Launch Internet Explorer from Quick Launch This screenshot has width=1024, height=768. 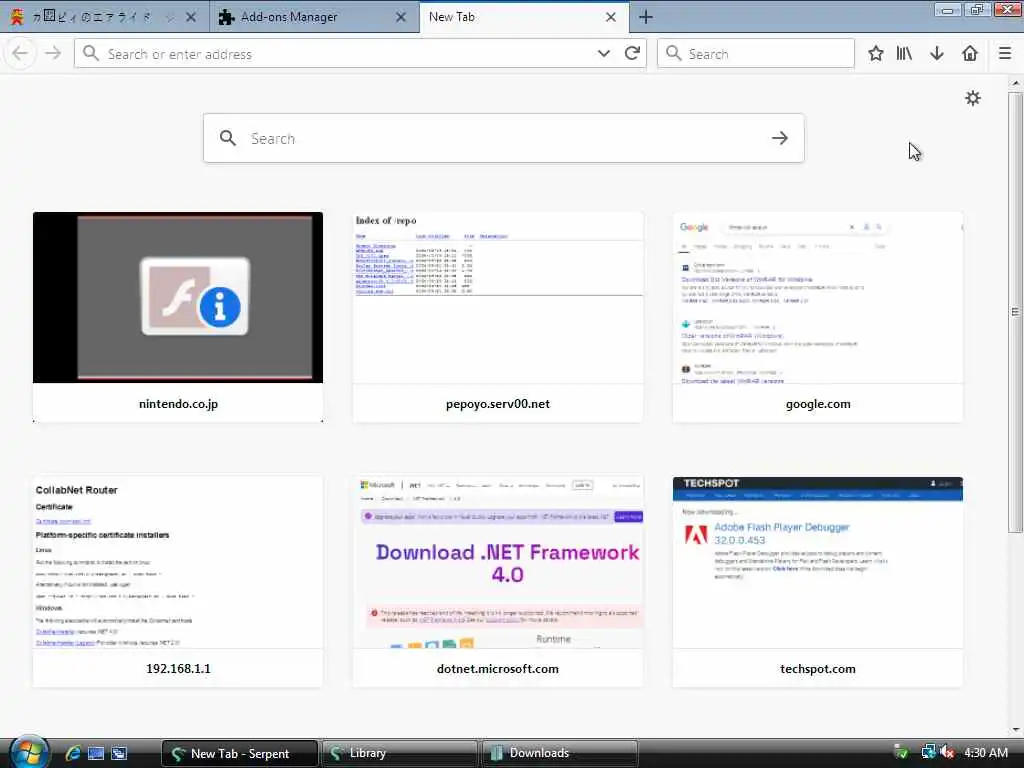click(x=73, y=753)
